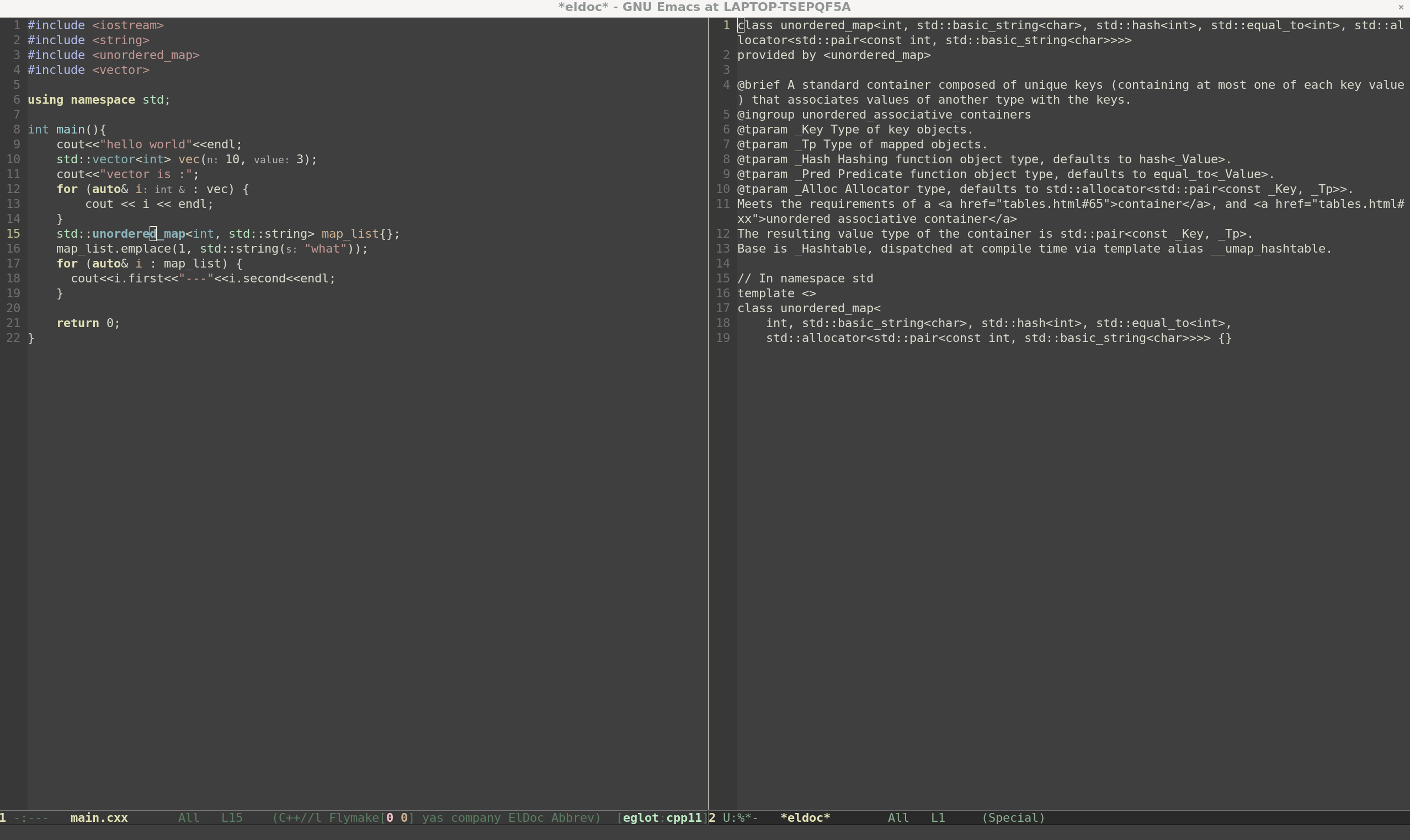
Task: Click company minor mode indicator
Action: 476,818
